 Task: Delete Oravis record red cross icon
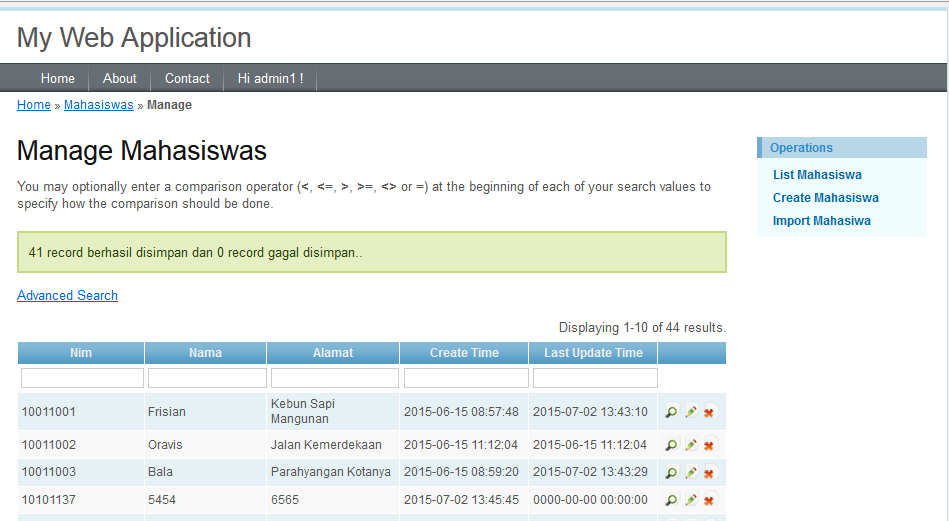point(709,445)
